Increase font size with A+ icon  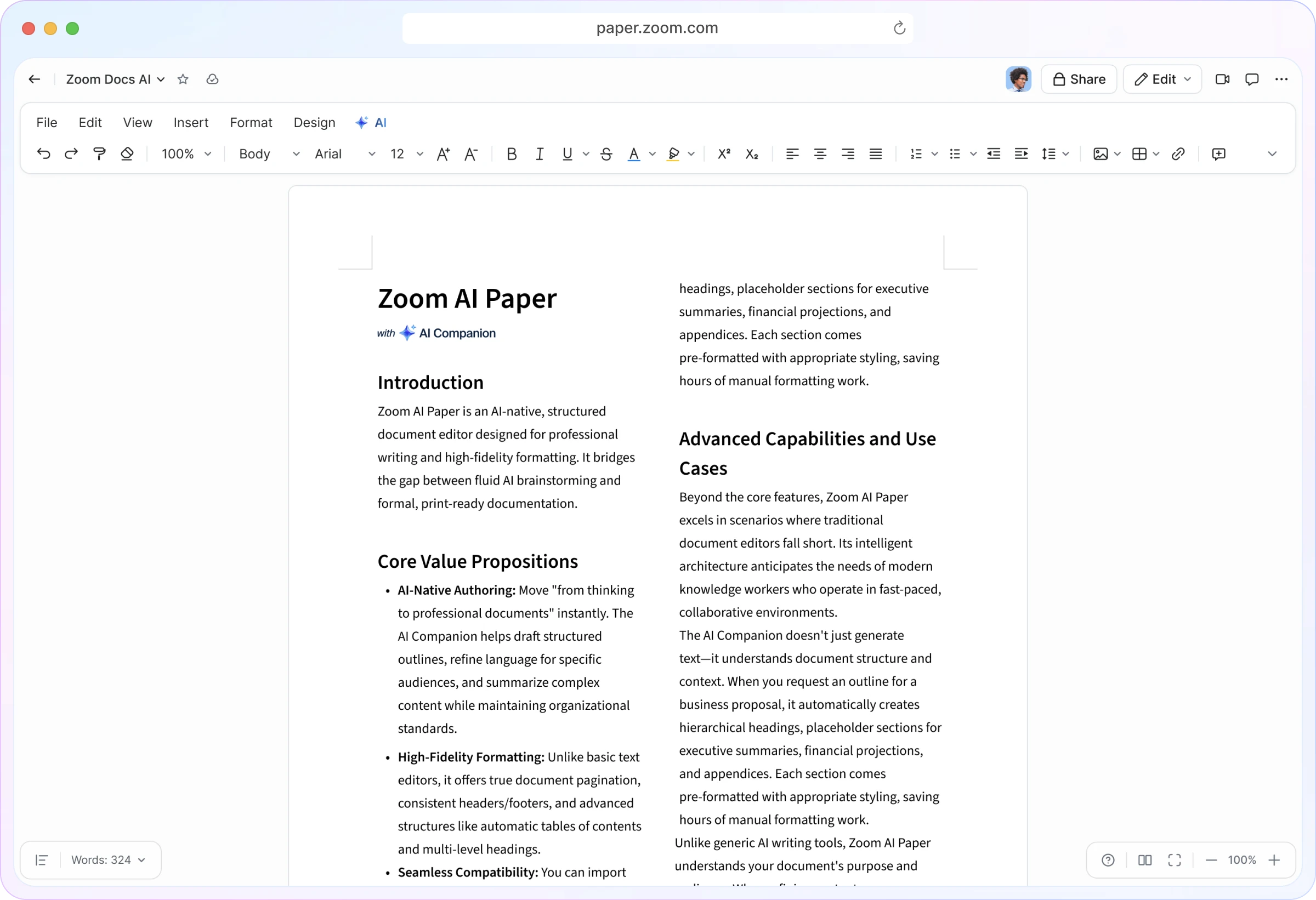[444, 154]
